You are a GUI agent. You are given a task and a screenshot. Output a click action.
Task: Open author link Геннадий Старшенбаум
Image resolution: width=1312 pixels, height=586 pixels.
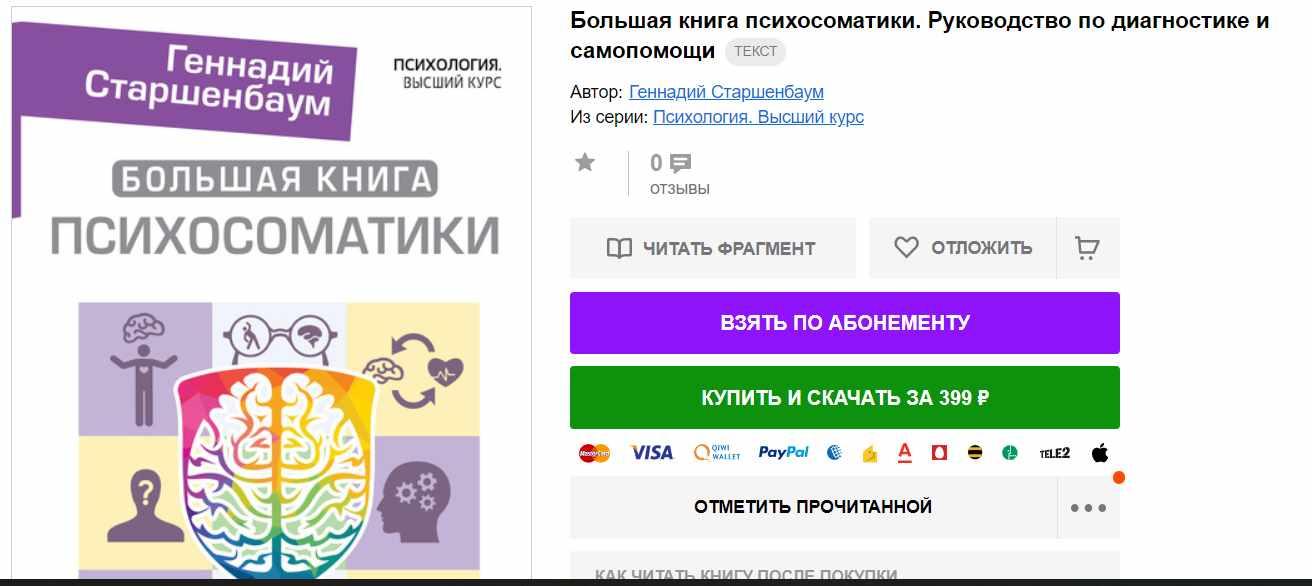click(726, 92)
